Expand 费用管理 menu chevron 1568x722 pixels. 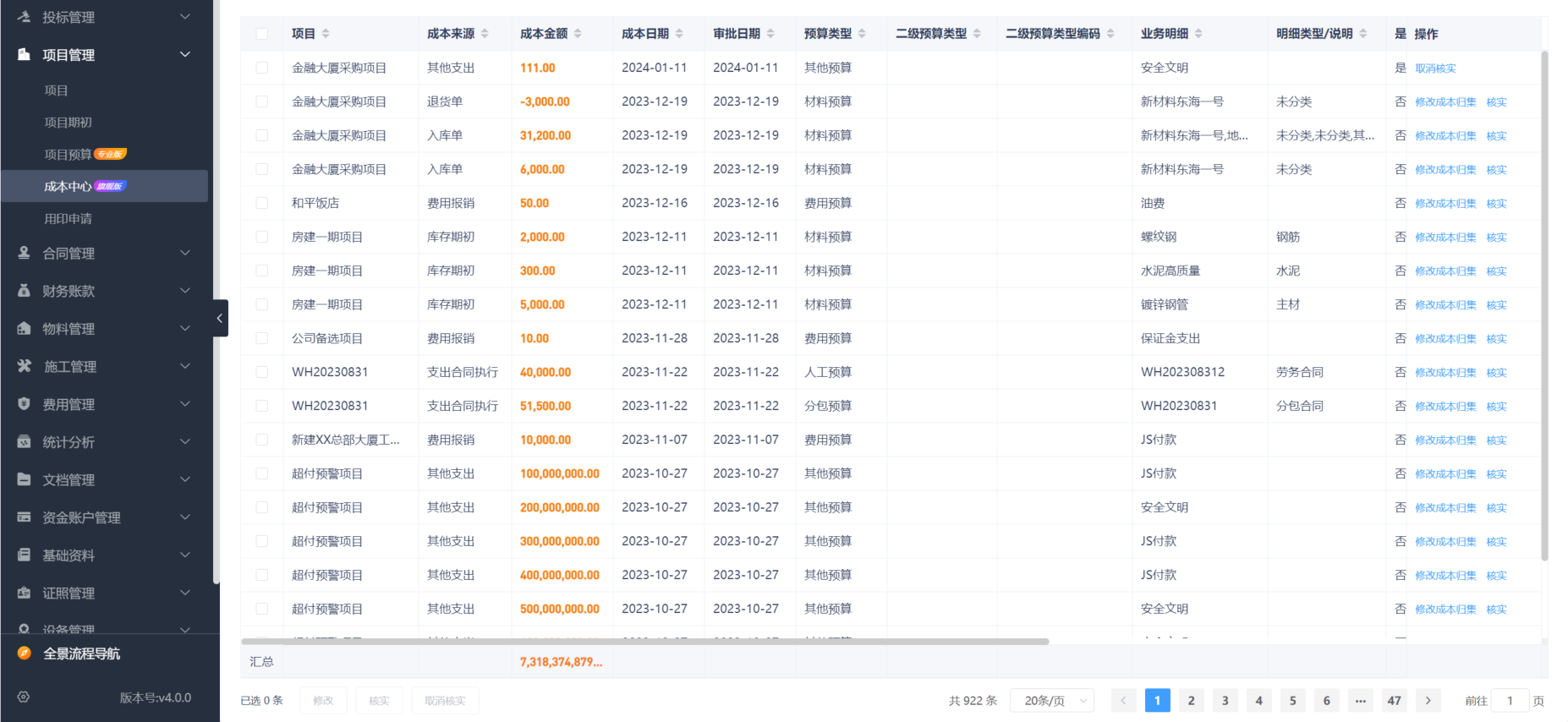[185, 404]
